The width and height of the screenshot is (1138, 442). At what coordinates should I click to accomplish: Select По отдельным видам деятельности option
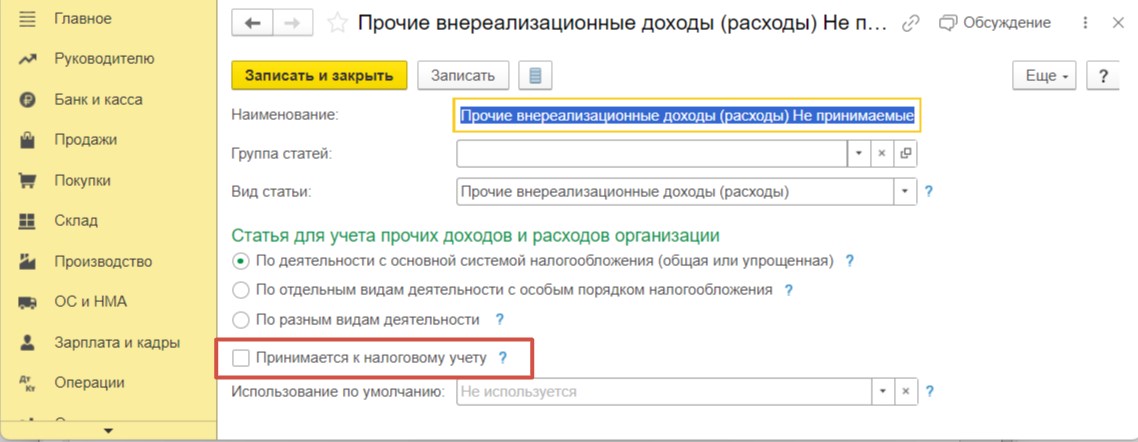pos(241,290)
